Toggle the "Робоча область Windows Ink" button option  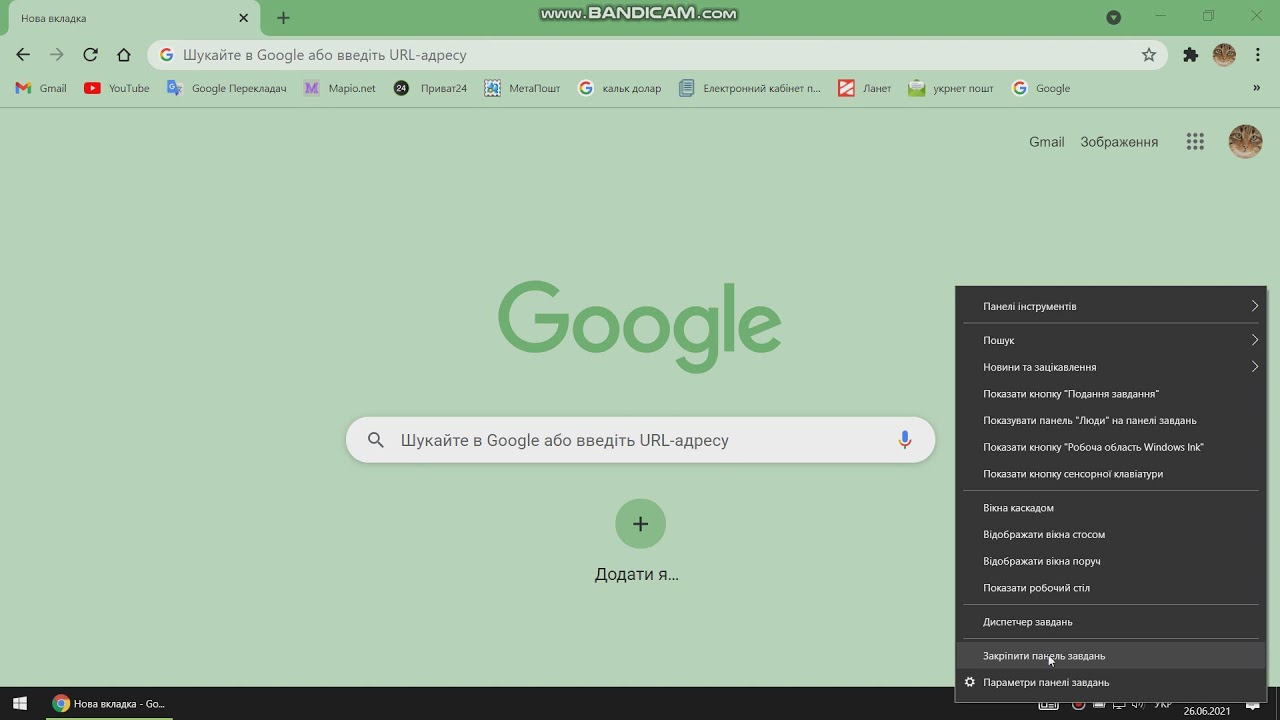pos(1111,447)
